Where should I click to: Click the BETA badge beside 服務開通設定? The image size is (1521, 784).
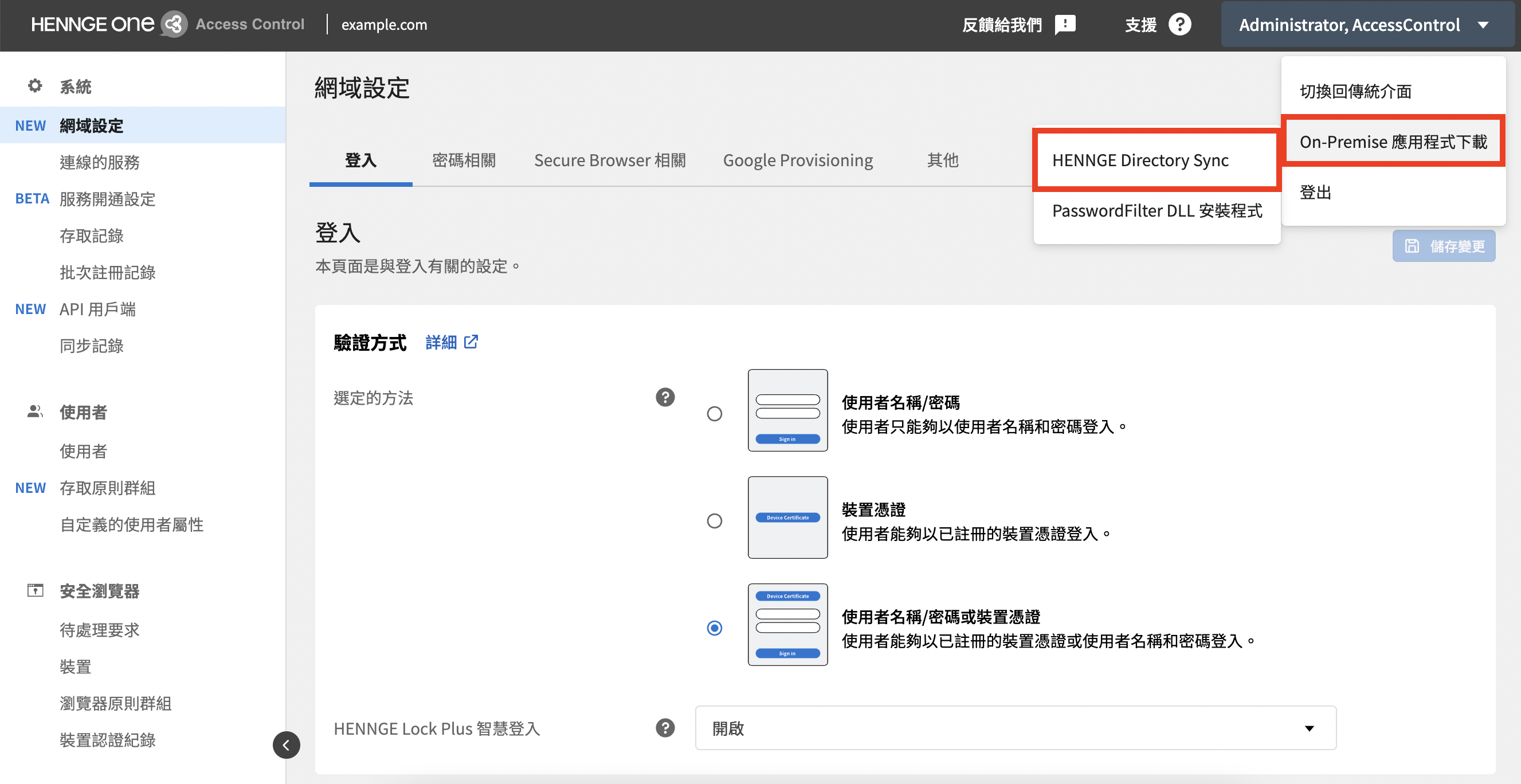pos(32,199)
